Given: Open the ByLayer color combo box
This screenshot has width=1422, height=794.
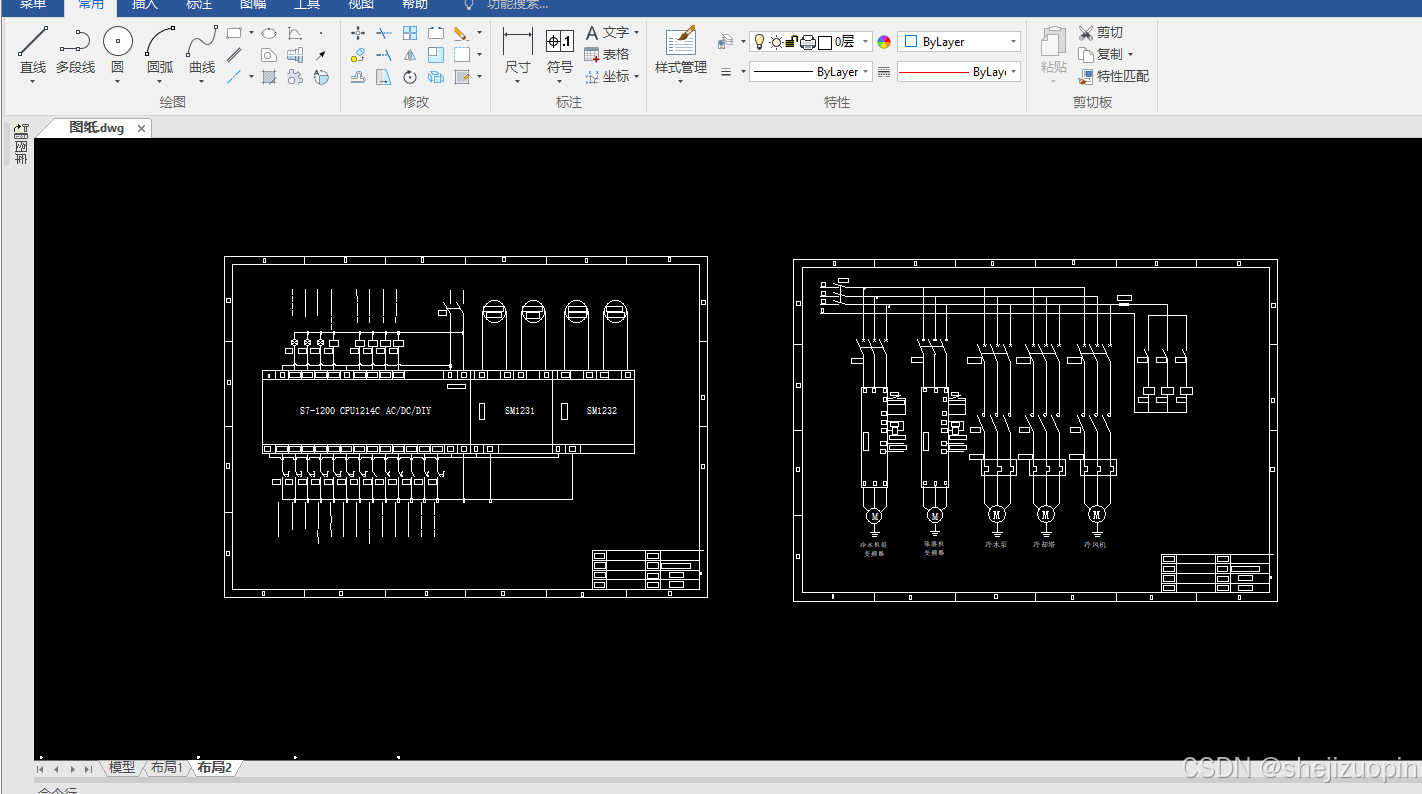Looking at the screenshot, I should [959, 42].
